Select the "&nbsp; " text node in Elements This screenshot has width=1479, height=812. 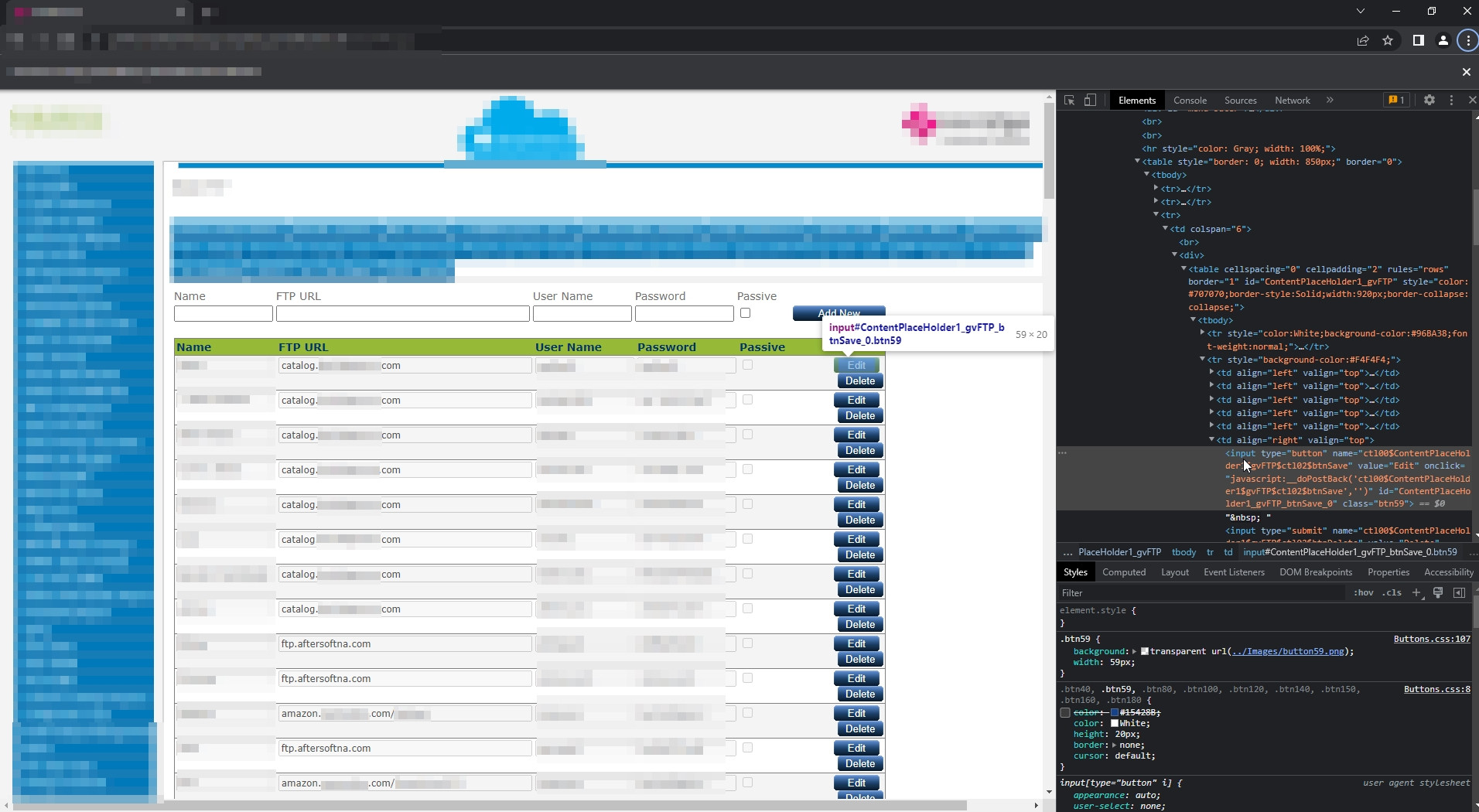pos(1248,517)
